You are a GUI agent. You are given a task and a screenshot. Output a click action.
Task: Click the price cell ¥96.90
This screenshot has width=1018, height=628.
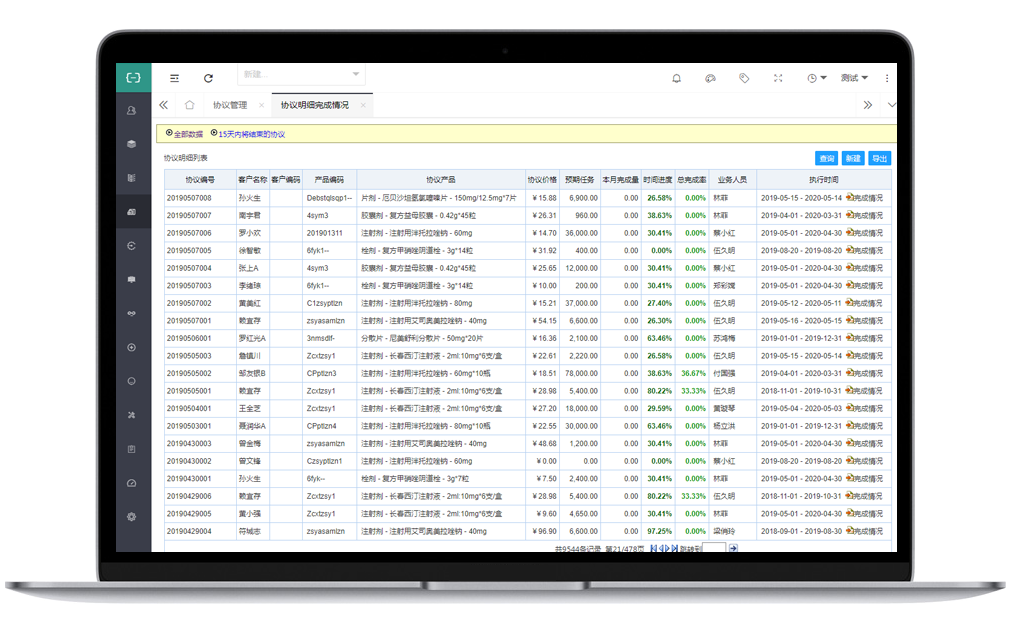[x=544, y=531]
